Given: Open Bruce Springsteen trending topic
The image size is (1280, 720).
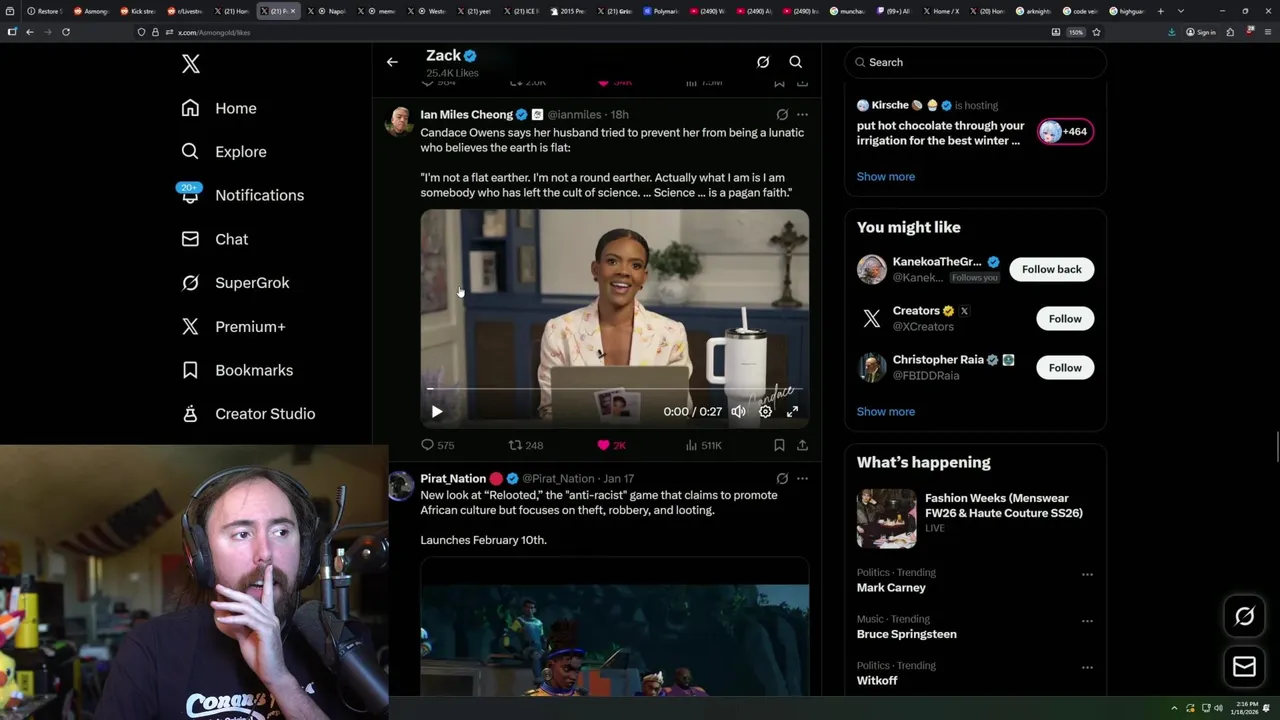Looking at the screenshot, I should (x=906, y=634).
